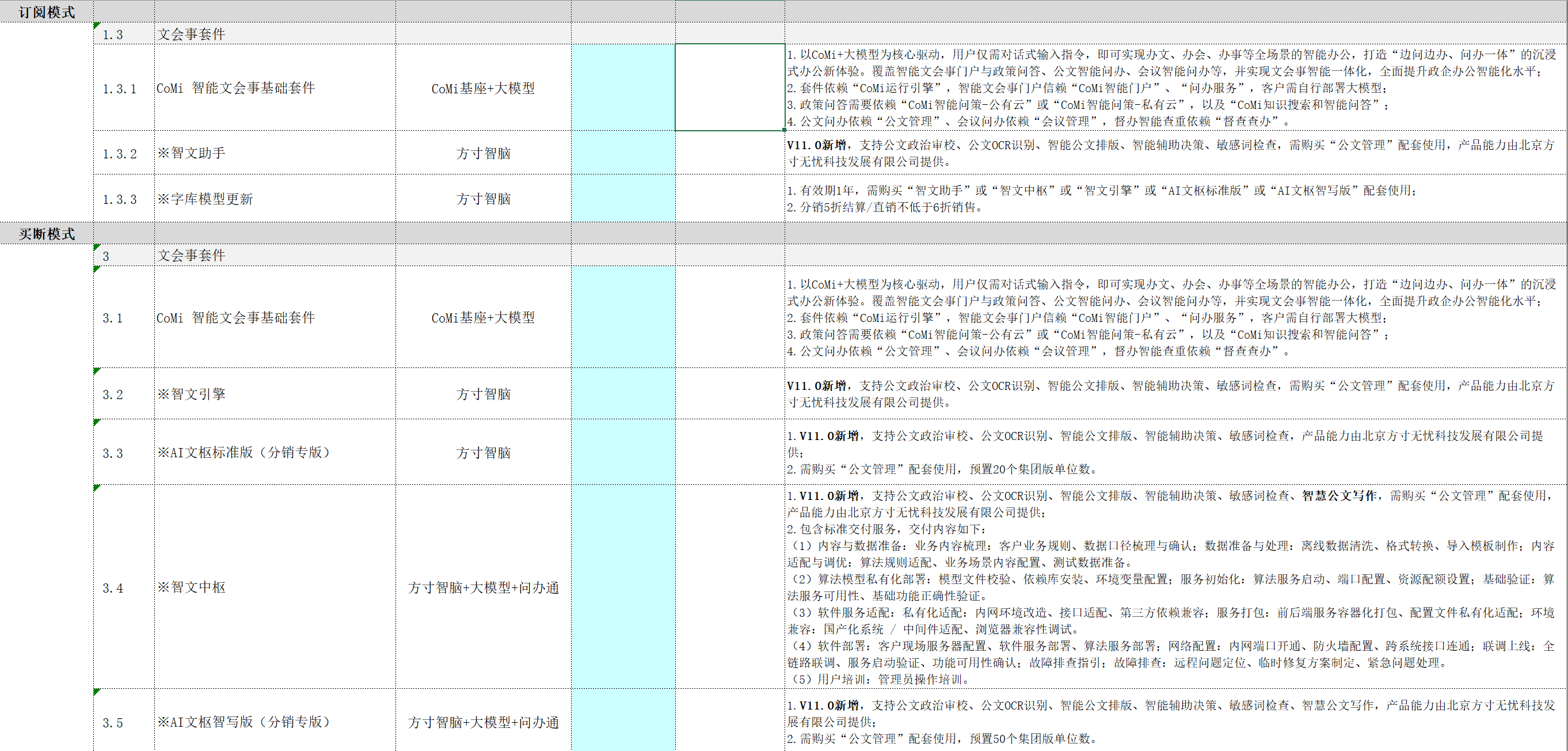
Task: Click cell numbered 1.3.1
Action: [124, 88]
